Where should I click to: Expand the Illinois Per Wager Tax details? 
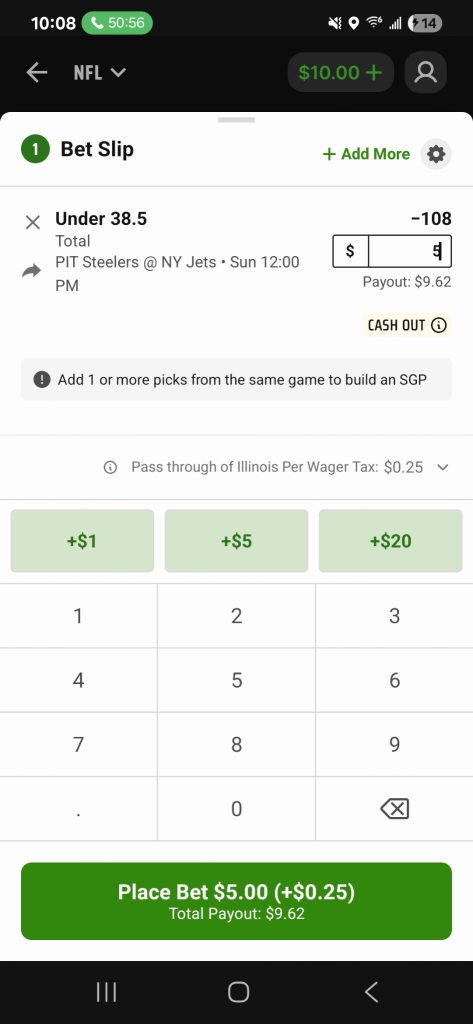click(443, 467)
